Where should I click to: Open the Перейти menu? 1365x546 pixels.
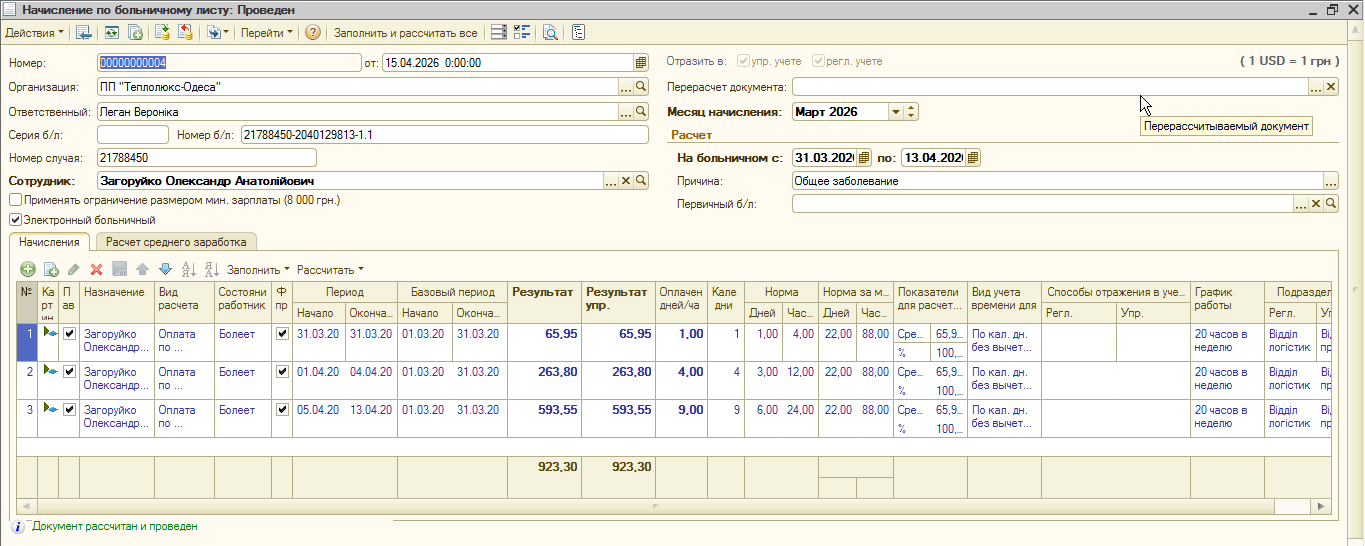click(267, 33)
